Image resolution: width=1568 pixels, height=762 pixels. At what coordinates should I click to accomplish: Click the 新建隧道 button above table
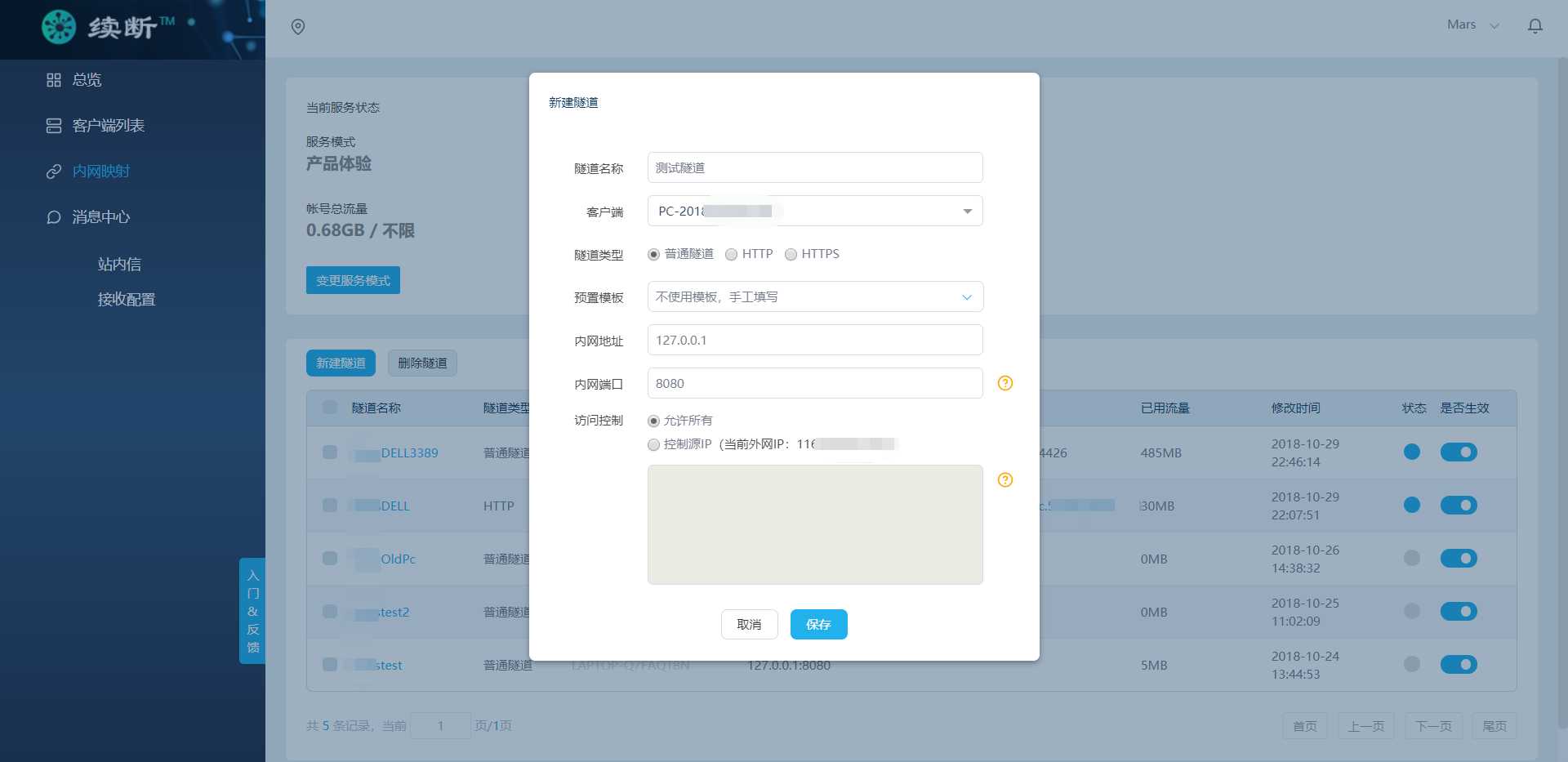pyautogui.click(x=341, y=363)
